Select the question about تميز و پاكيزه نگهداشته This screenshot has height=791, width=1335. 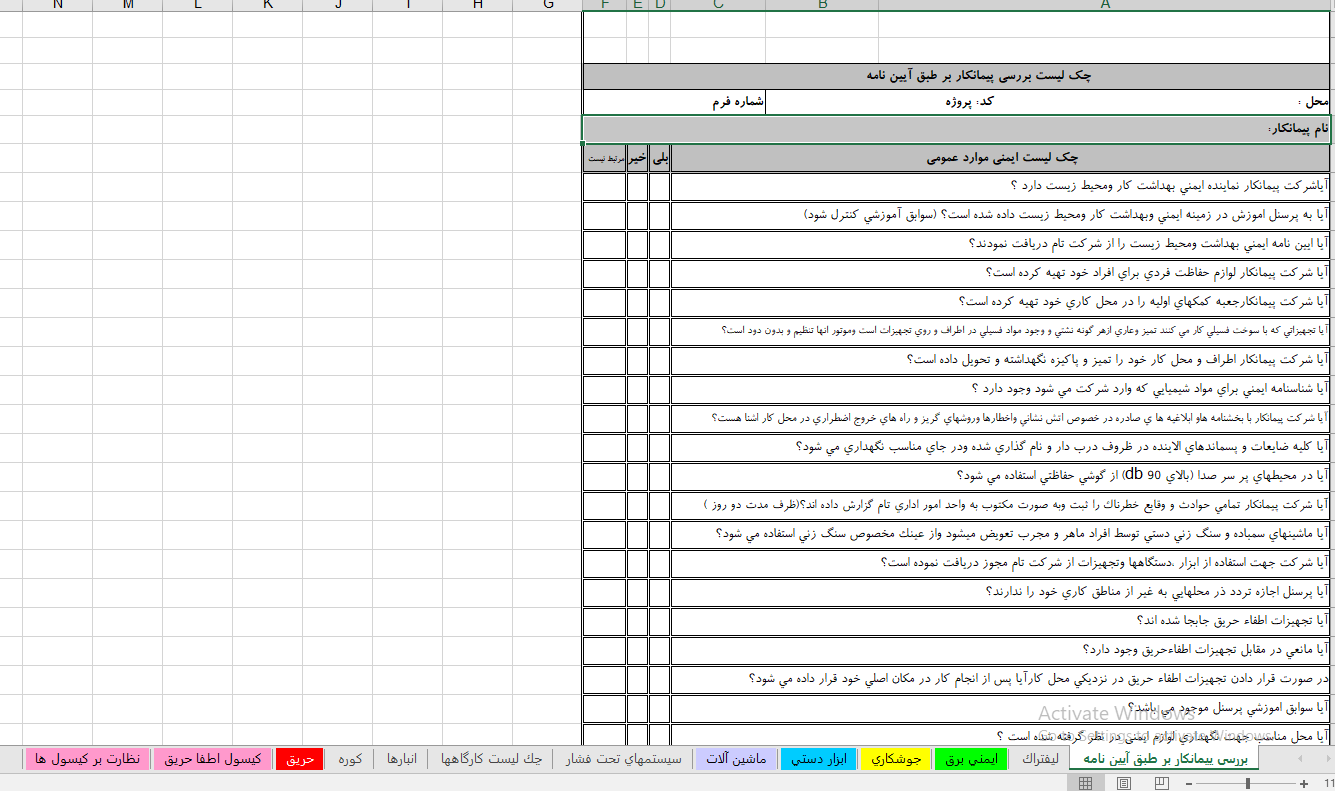(1001, 360)
